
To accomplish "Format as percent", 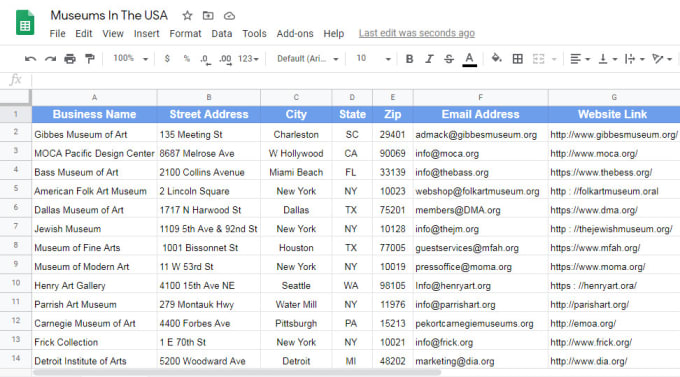I will point(186,59).
